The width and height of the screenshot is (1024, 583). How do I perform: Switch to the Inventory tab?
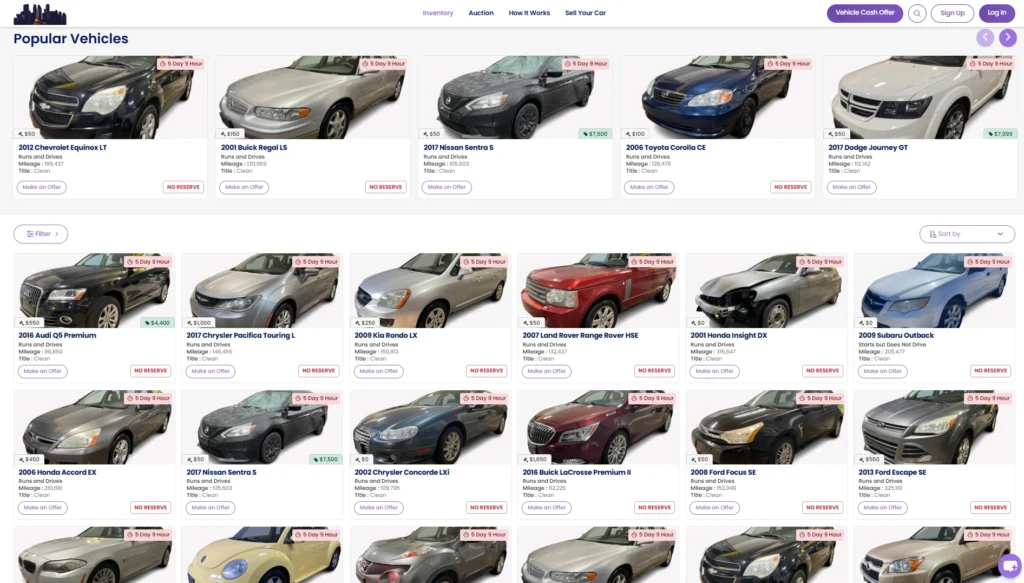point(440,13)
